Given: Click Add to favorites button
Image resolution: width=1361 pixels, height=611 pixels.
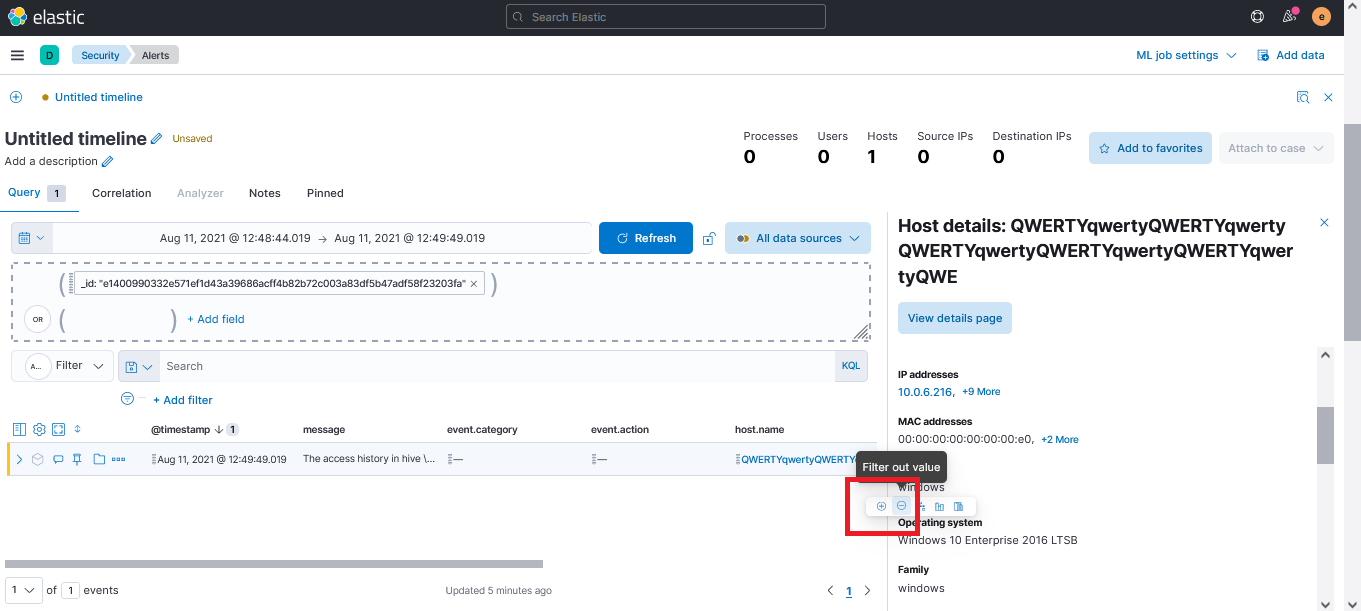Looking at the screenshot, I should click(1150, 148).
